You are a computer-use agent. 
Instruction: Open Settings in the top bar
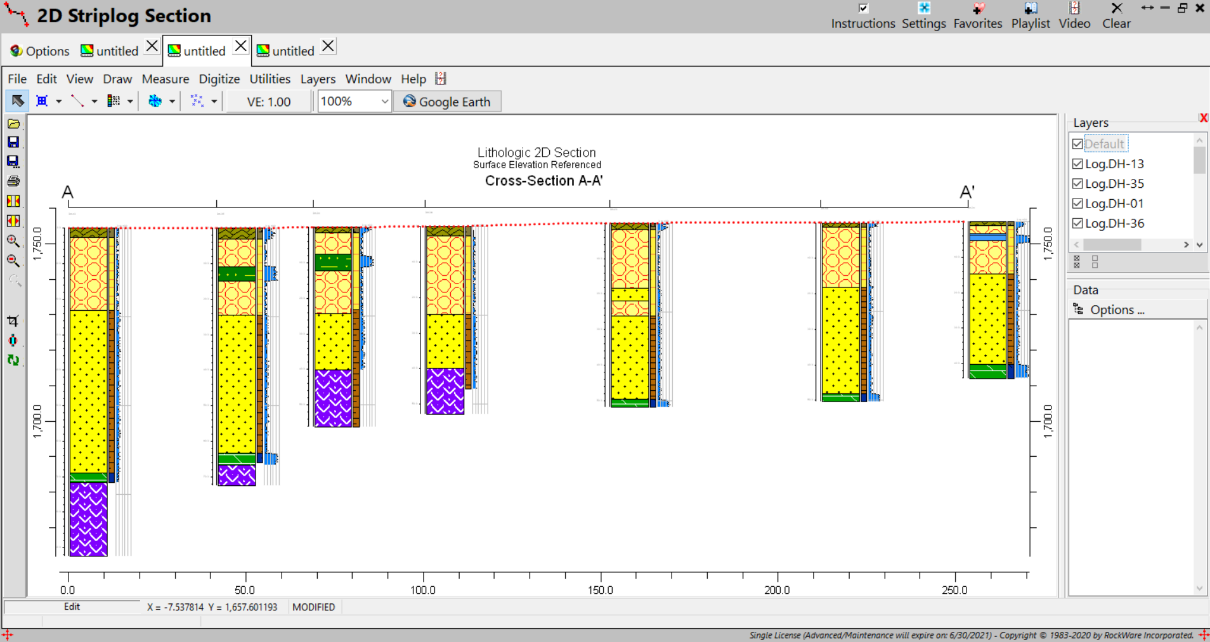[923, 15]
